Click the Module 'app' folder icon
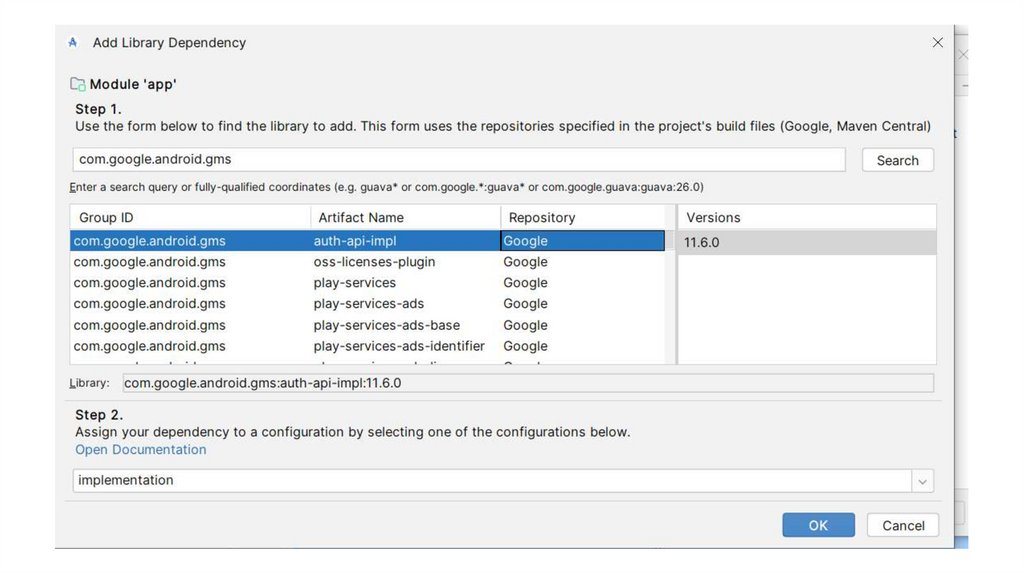 tap(77, 84)
